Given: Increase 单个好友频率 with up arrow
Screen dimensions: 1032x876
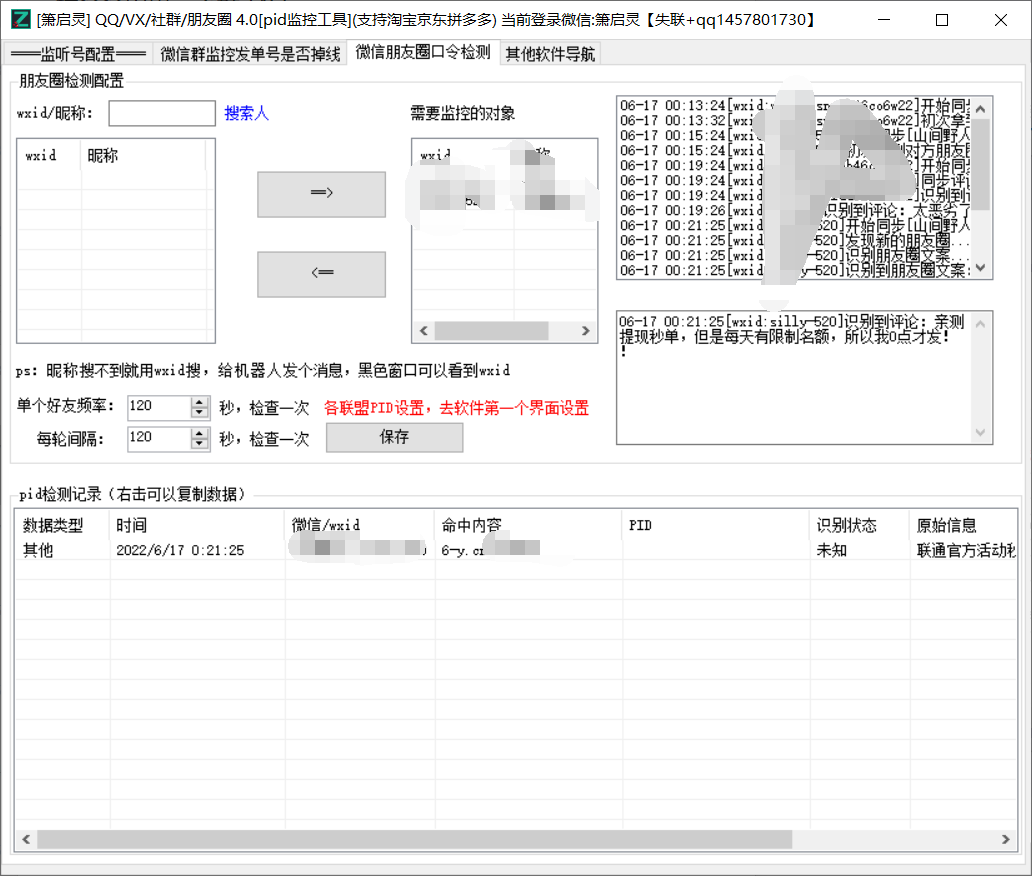Looking at the screenshot, I should (199, 401).
